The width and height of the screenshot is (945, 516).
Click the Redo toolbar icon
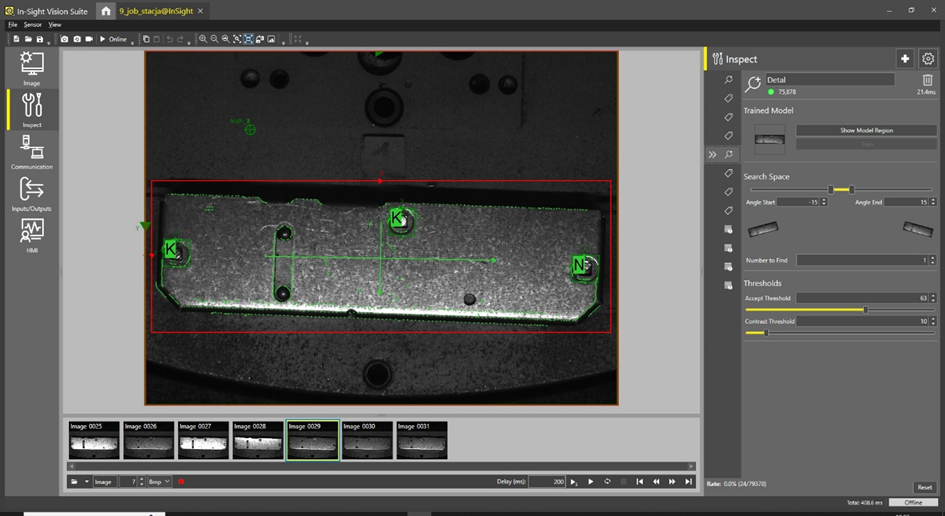coord(180,39)
